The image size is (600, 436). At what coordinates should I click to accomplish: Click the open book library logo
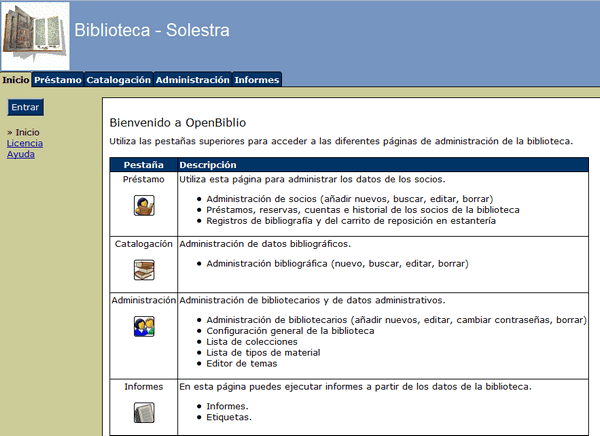35,36
